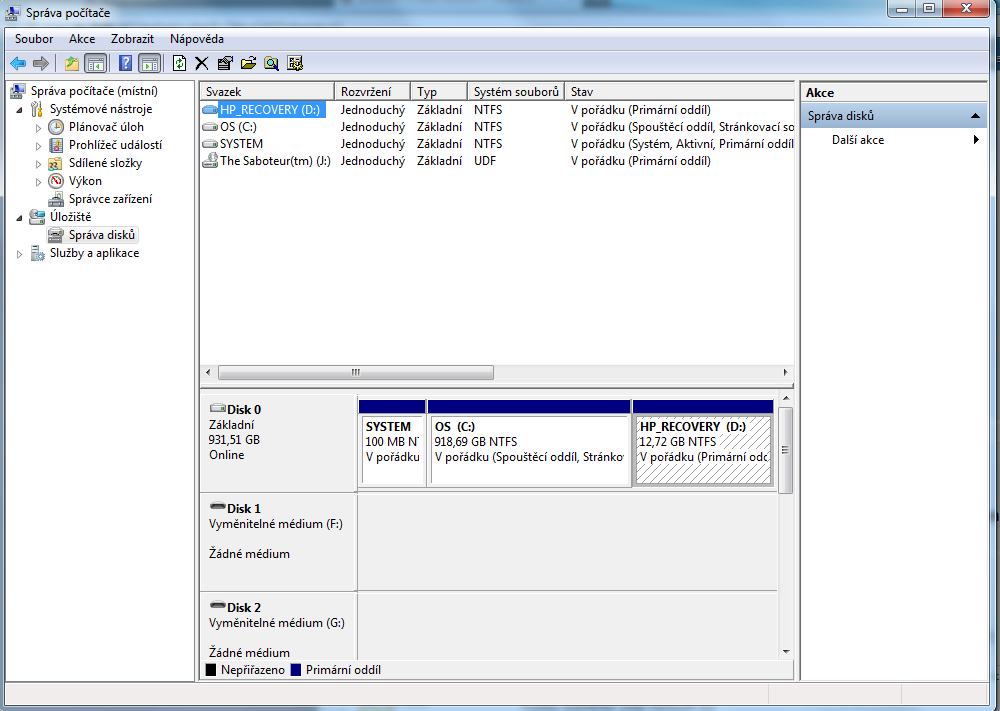This screenshot has height=711, width=1000.
Task: Click the black X Delete icon
Action: (x=202, y=63)
